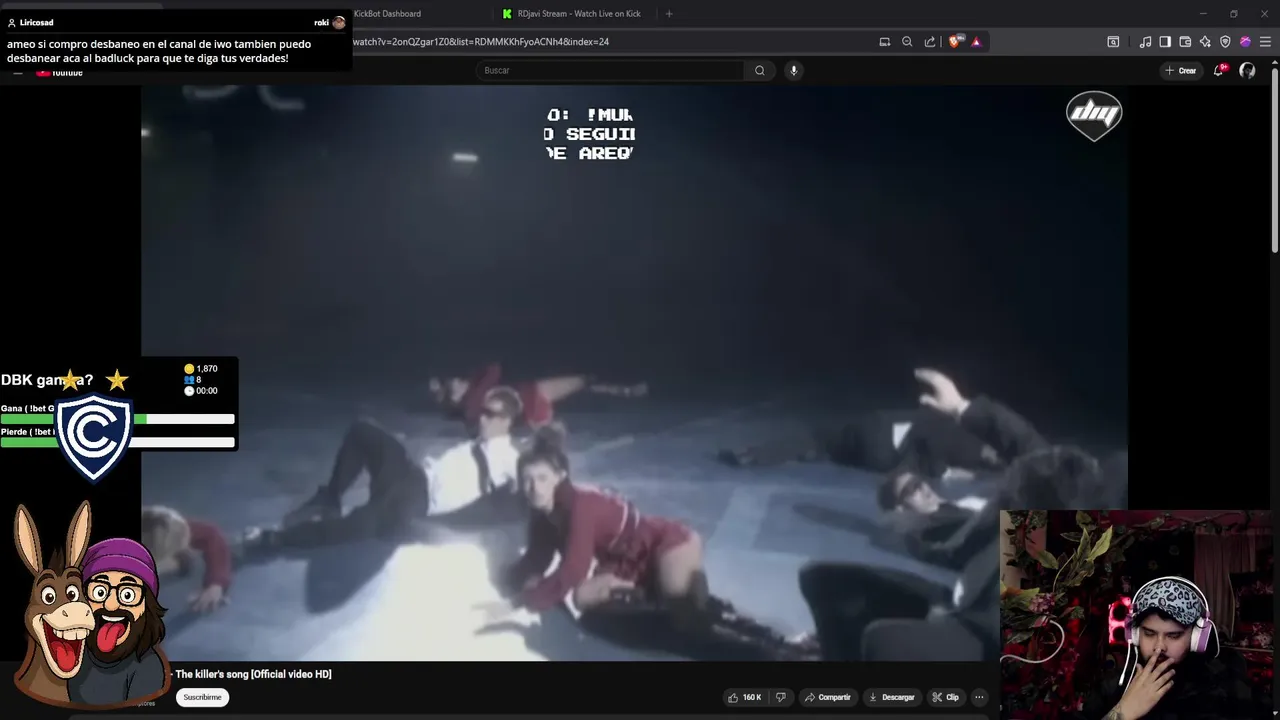Click the roki user avatar in chat popup

[x=339, y=22]
